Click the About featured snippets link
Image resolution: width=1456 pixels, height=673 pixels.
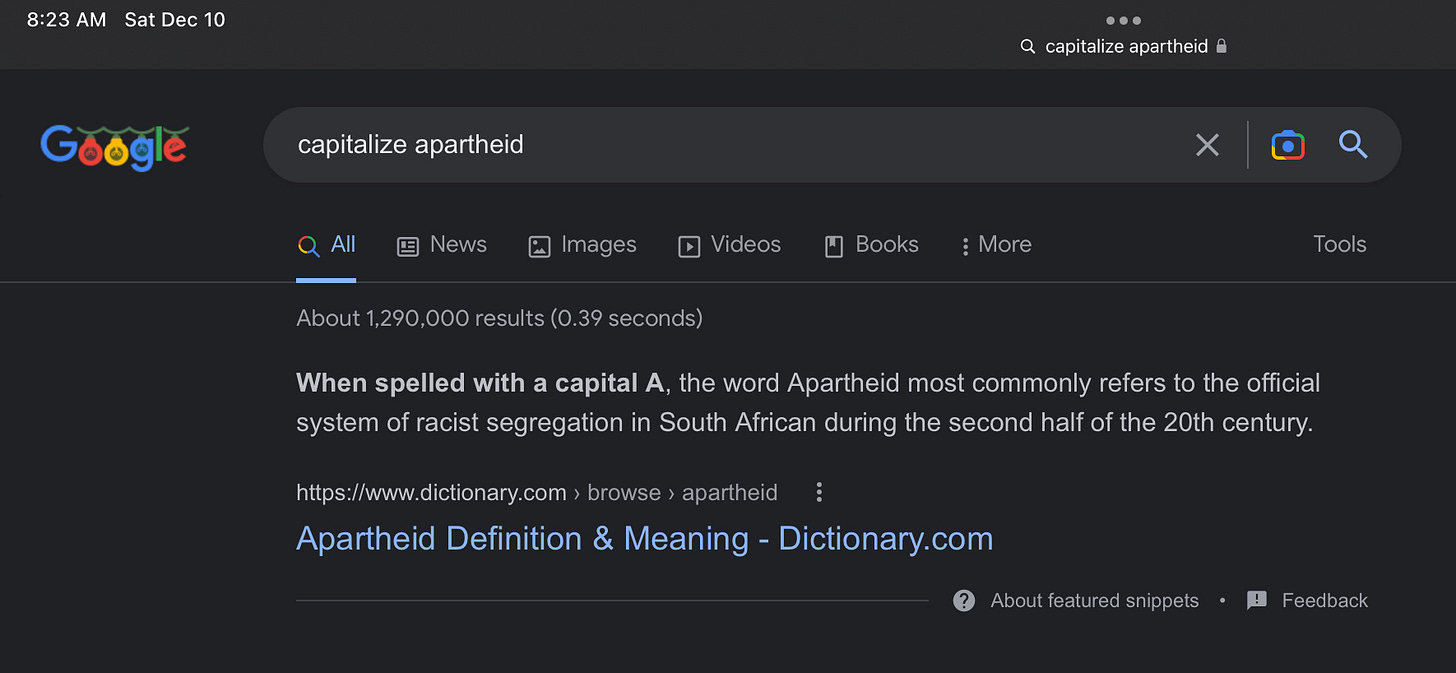coord(1095,600)
